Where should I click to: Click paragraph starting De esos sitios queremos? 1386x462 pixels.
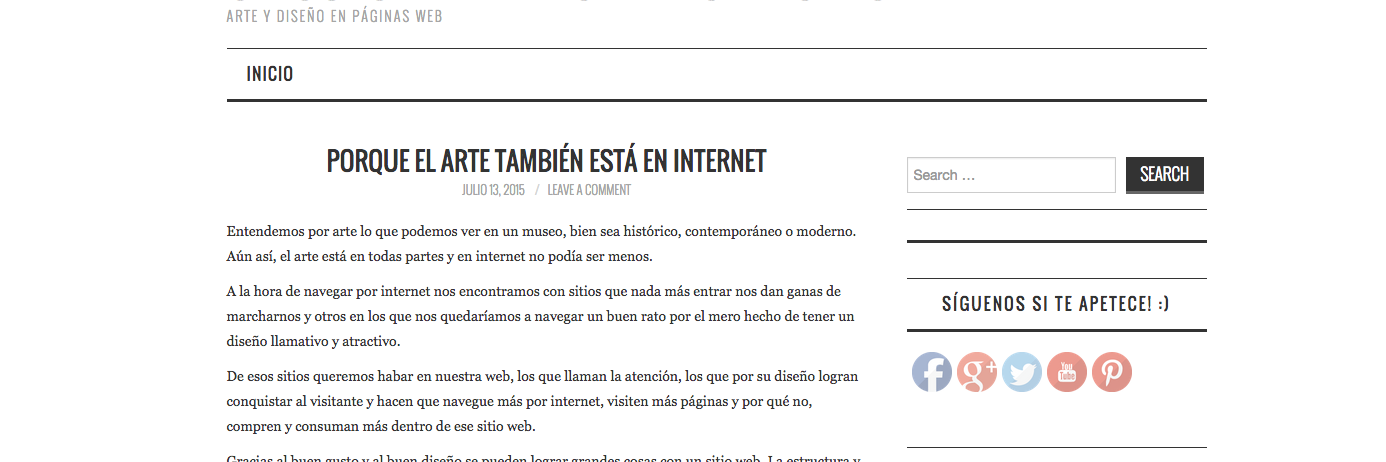[542, 401]
